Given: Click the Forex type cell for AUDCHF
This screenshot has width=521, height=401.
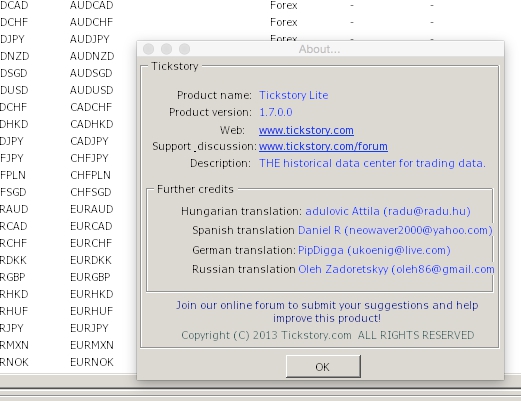Looking at the screenshot, I should (x=283, y=22).
